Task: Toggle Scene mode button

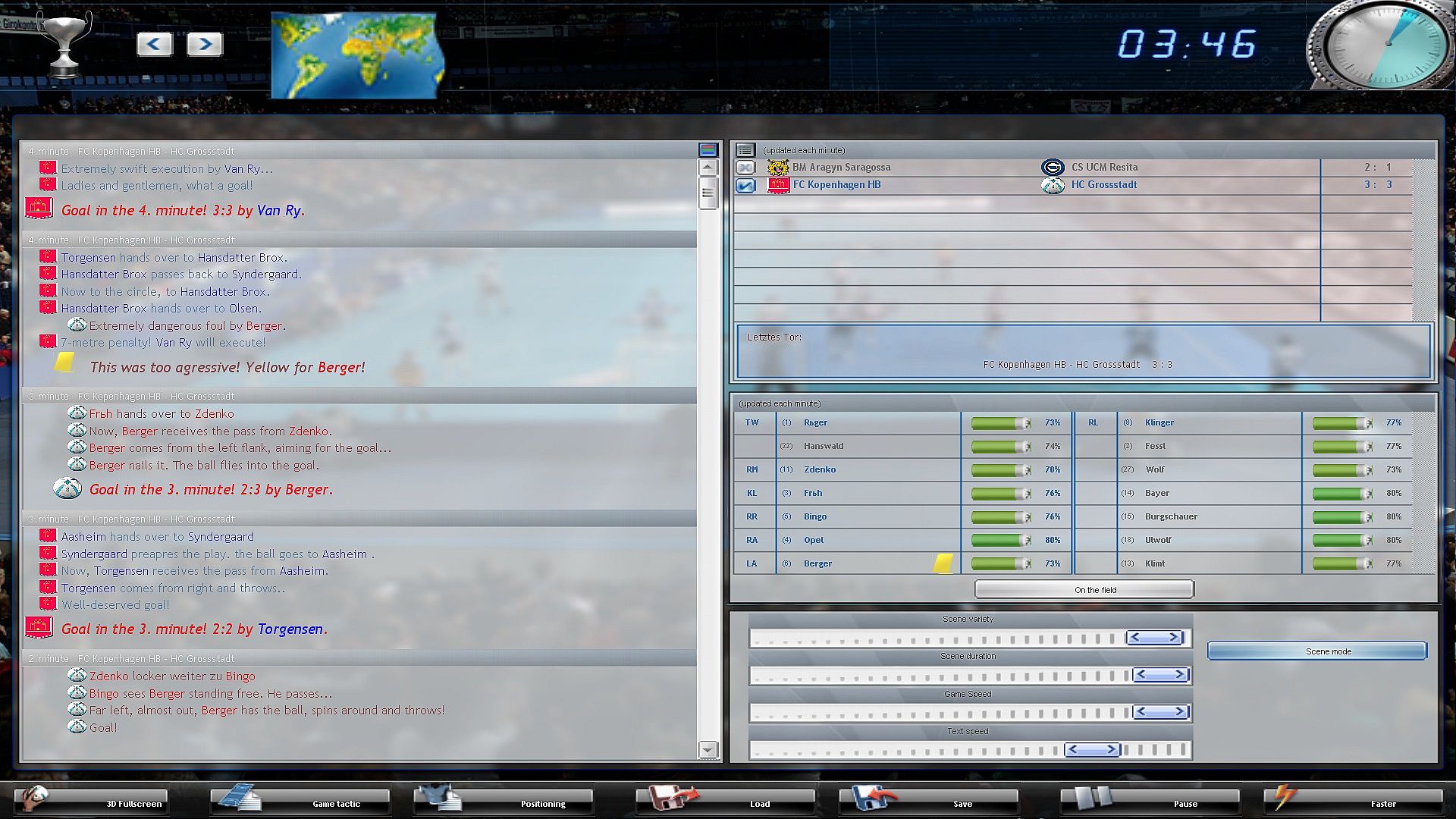Action: [x=1316, y=651]
